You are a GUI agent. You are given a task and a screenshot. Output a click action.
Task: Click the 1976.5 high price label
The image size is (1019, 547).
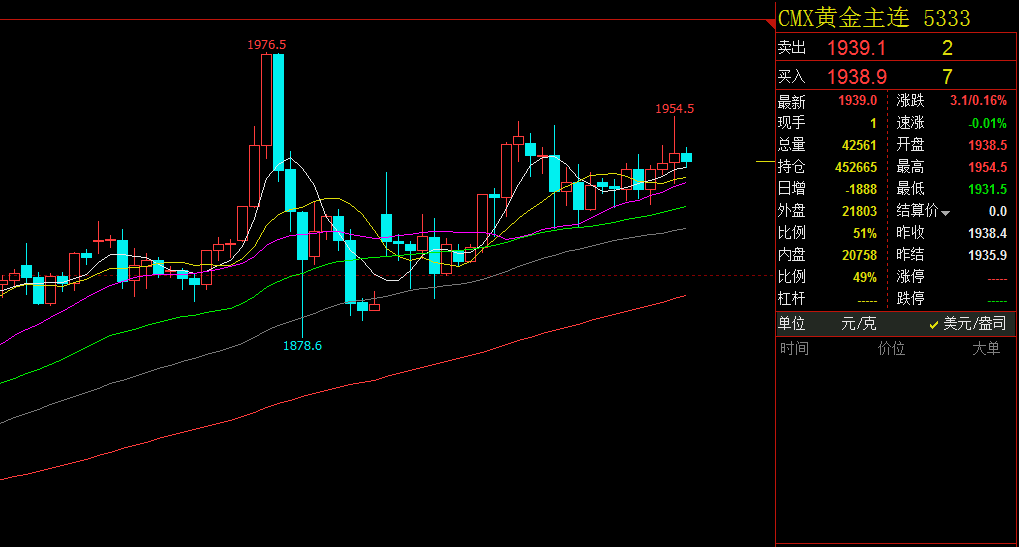click(266, 45)
